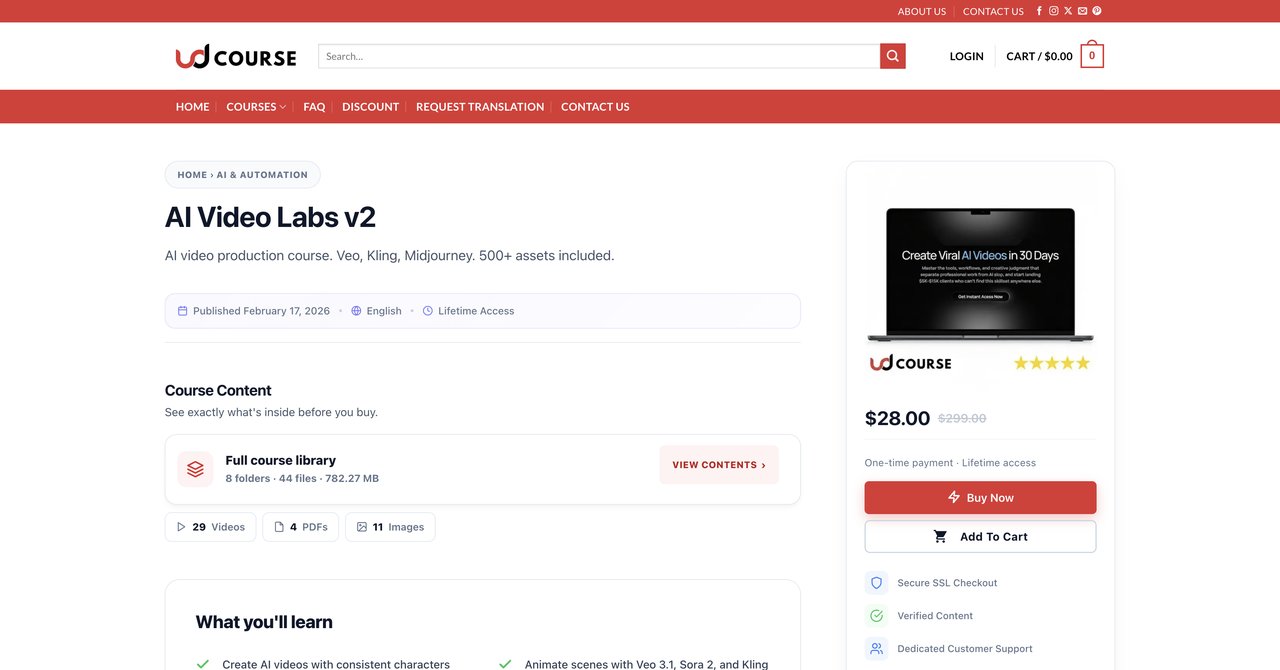Open the Instagram social icon in top bar
Screen dimensions: 1280x670
pyautogui.click(x=1053, y=11)
